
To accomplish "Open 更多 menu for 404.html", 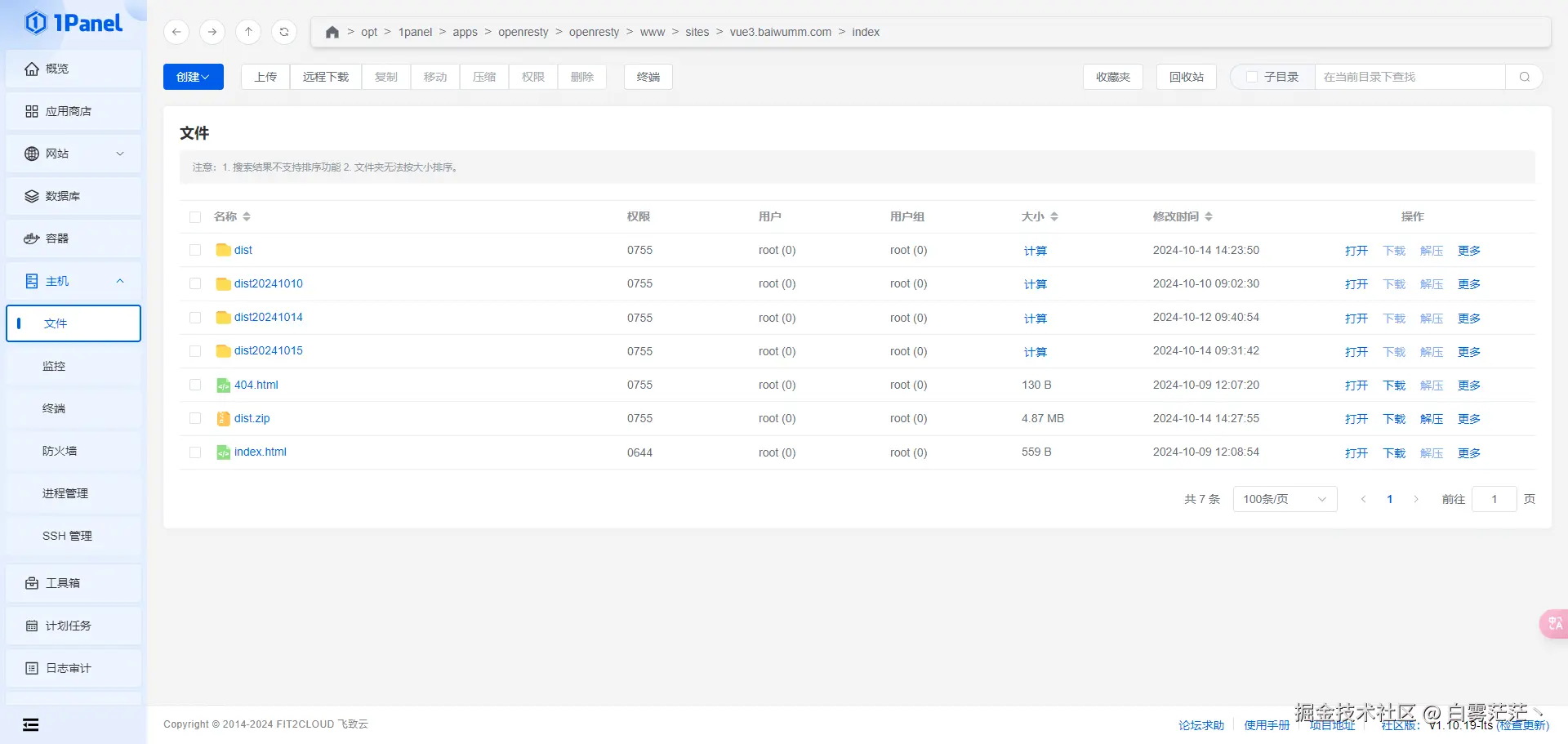I will [x=1469, y=385].
